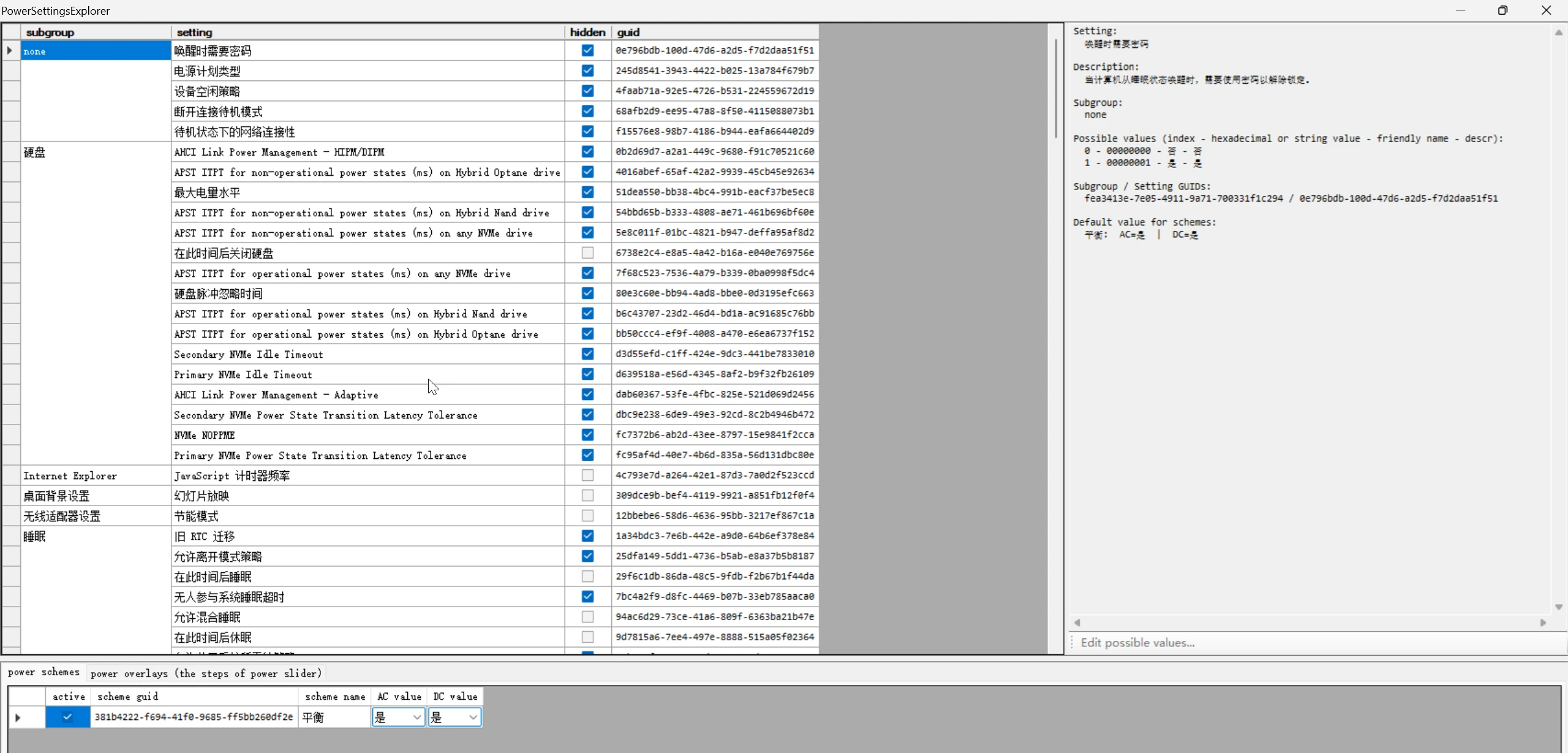The width and height of the screenshot is (1568, 753).
Task: Click Edit possible values button
Action: point(1137,643)
